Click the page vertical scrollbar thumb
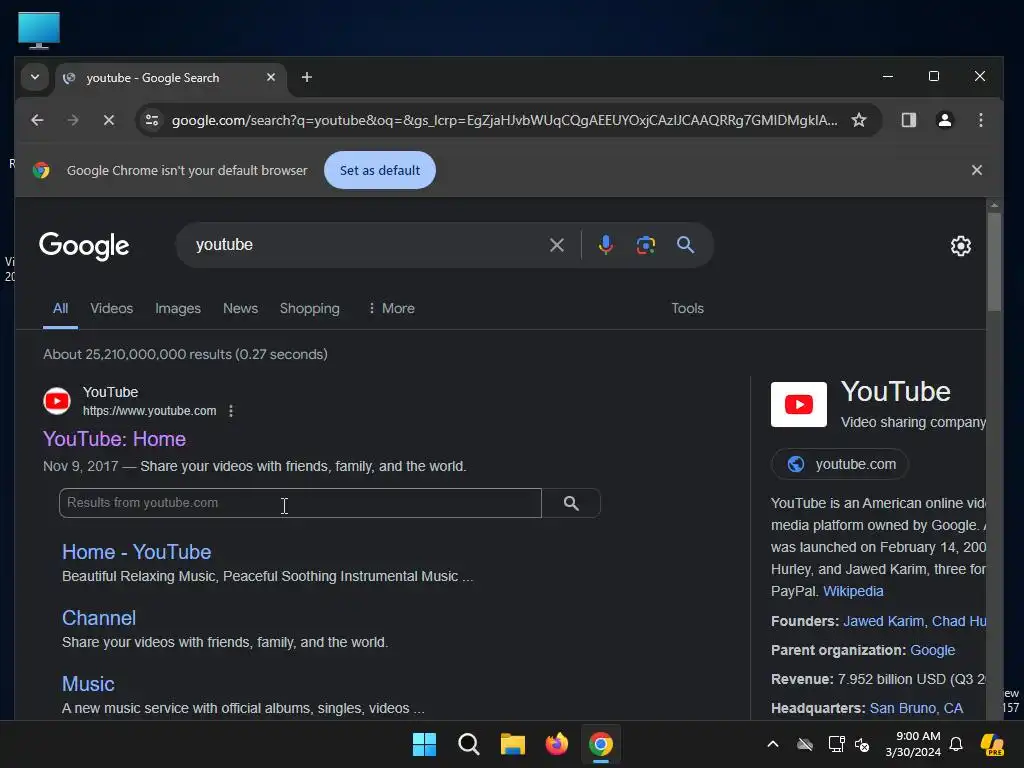 pyautogui.click(x=993, y=261)
